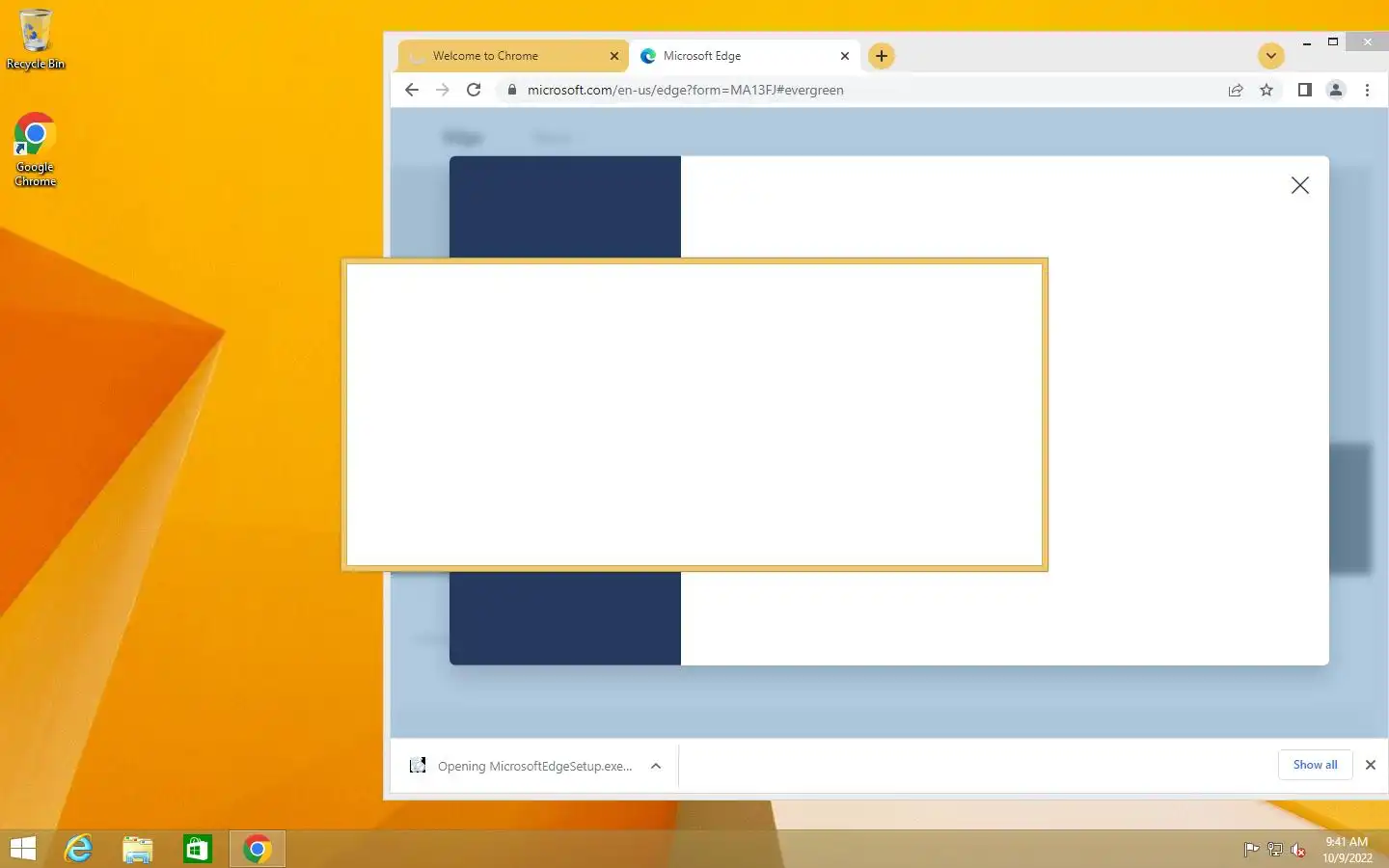
Task: Click the forward navigation arrow
Action: 443,90
